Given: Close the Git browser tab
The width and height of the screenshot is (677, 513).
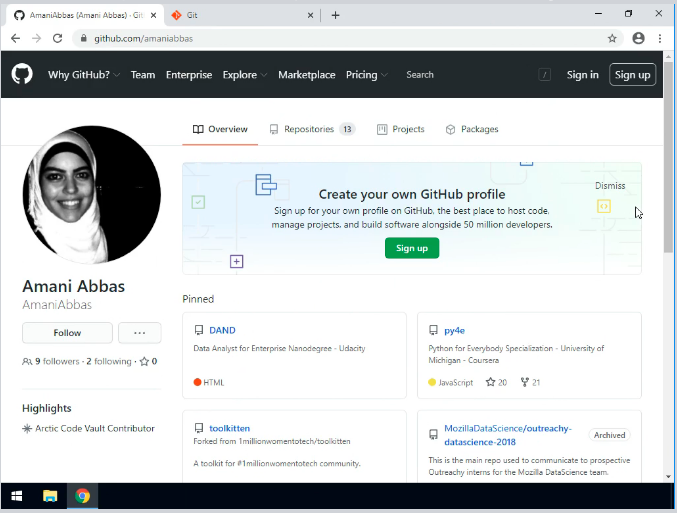Looking at the screenshot, I should [310, 15].
